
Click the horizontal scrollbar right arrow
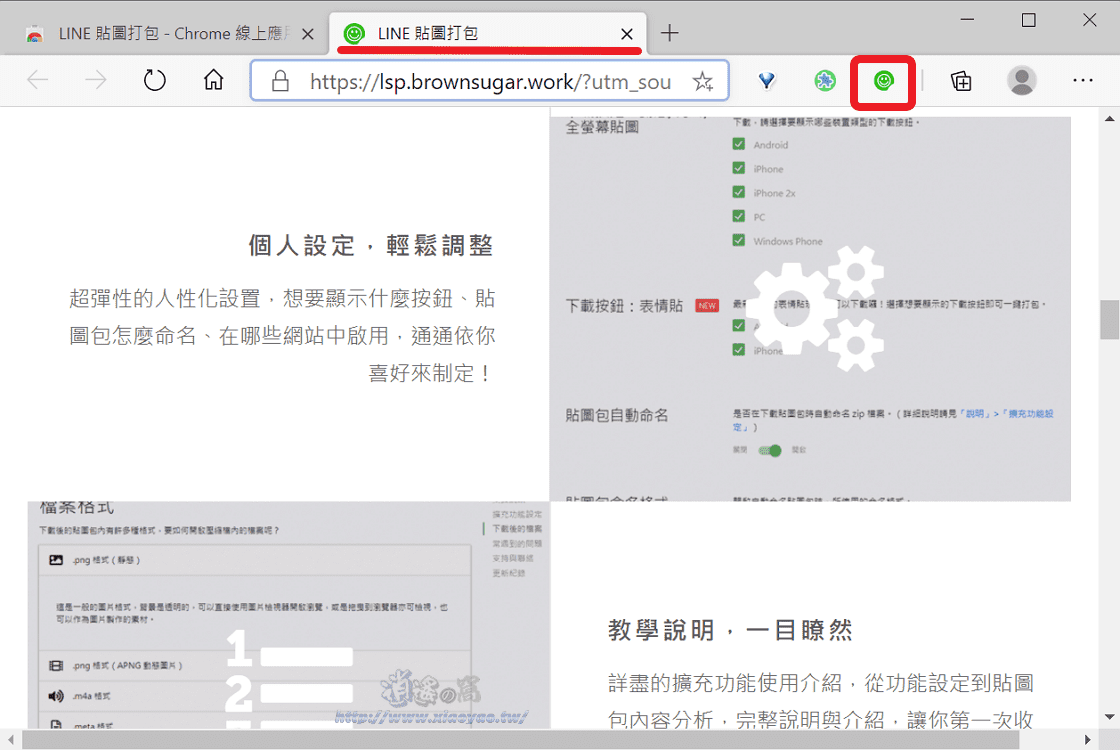[x=1088, y=739]
